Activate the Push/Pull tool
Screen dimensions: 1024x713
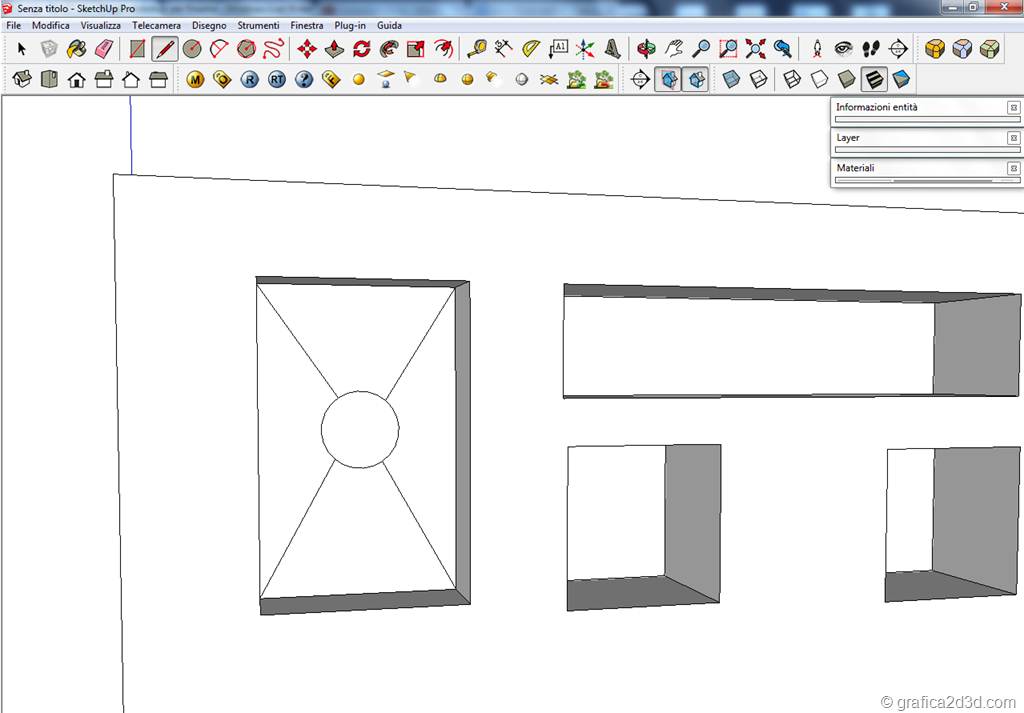[335, 48]
